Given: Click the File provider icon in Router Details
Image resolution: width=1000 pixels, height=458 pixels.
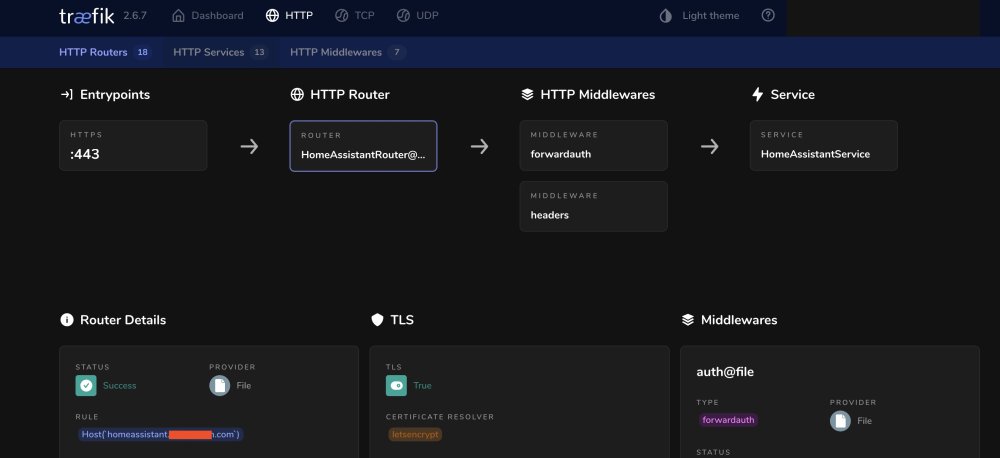Looking at the screenshot, I should (219, 385).
